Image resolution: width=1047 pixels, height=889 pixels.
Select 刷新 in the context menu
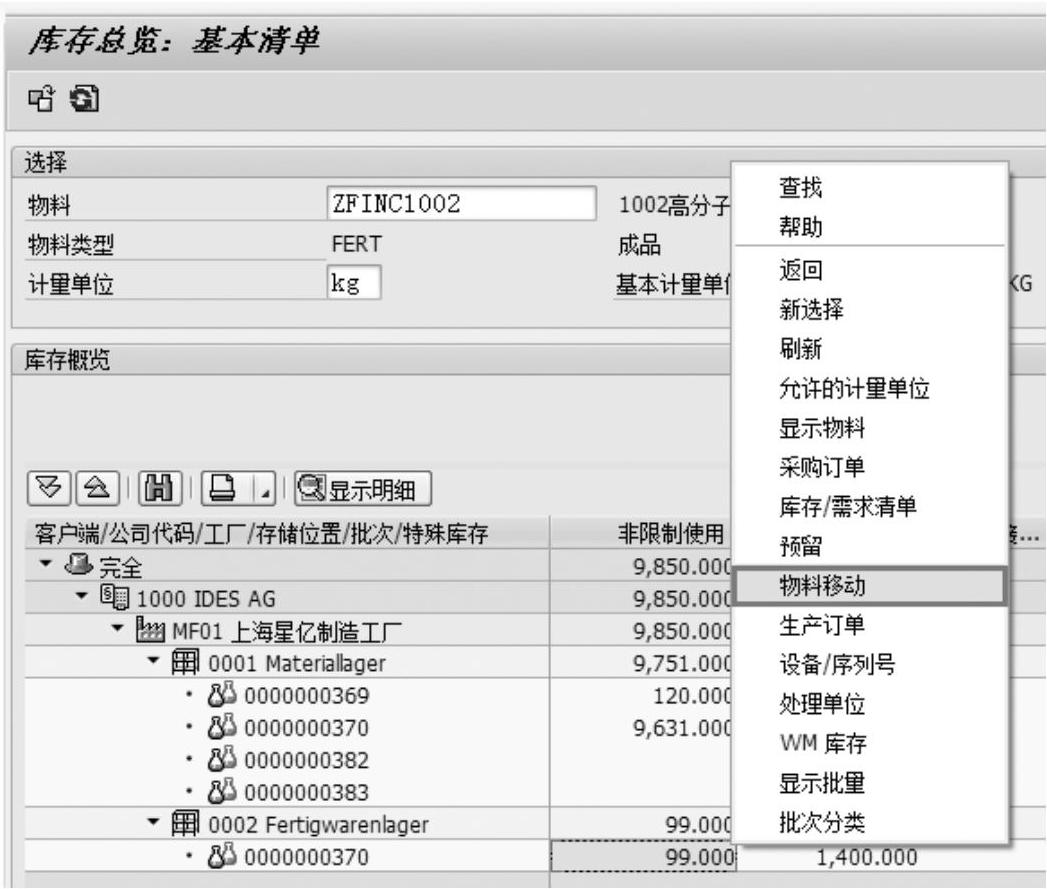click(801, 349)
